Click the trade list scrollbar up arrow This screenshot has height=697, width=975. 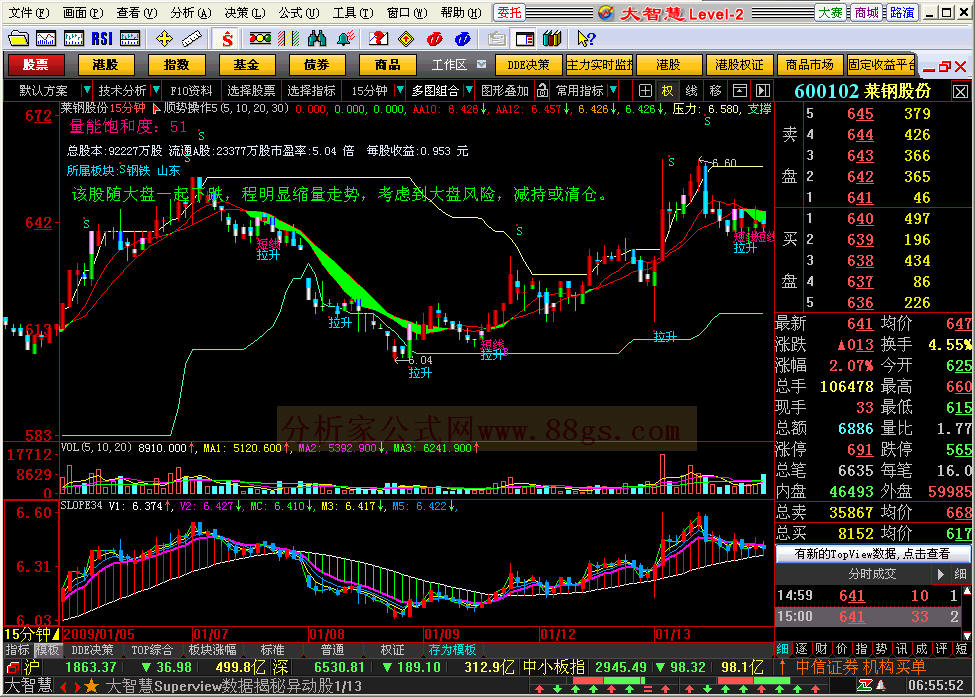click(x=967, y=591)
